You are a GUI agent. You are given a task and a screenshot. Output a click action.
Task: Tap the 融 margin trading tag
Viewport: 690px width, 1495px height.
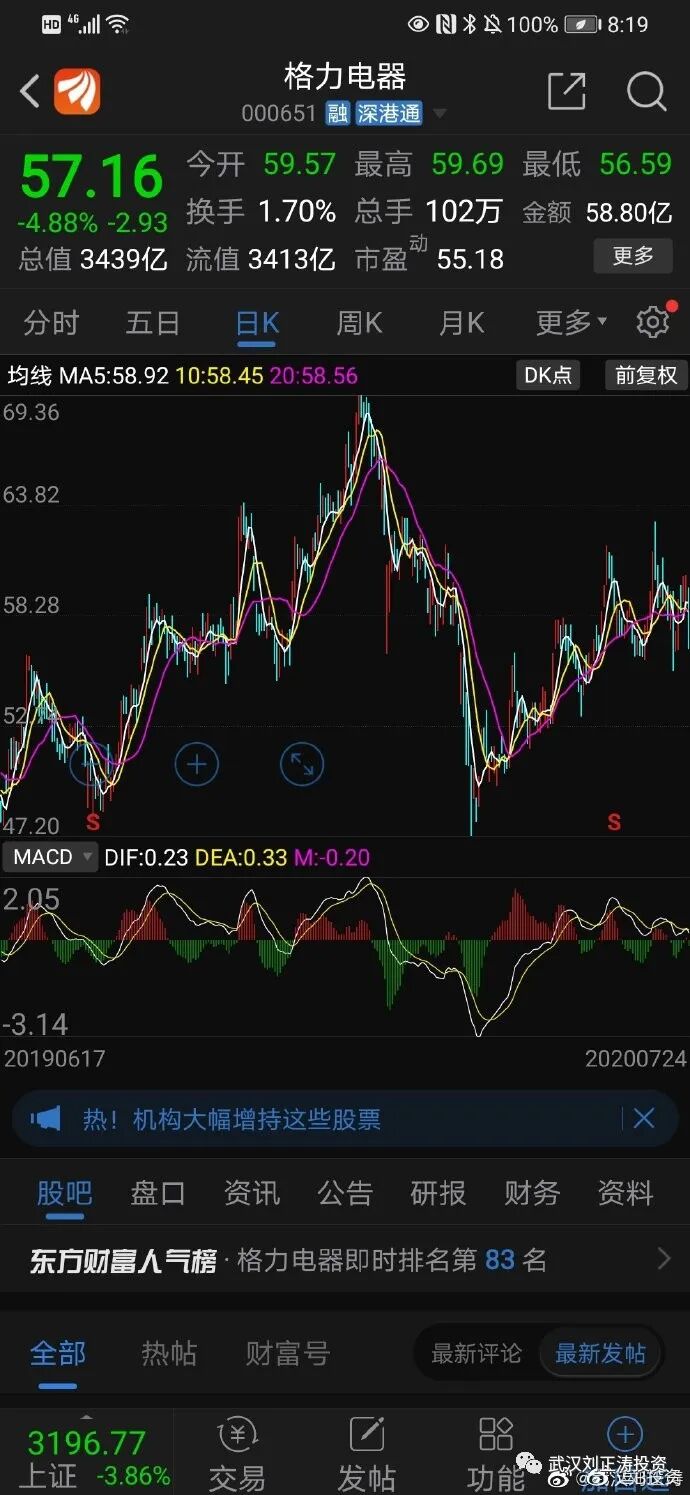tap(336, 114)
